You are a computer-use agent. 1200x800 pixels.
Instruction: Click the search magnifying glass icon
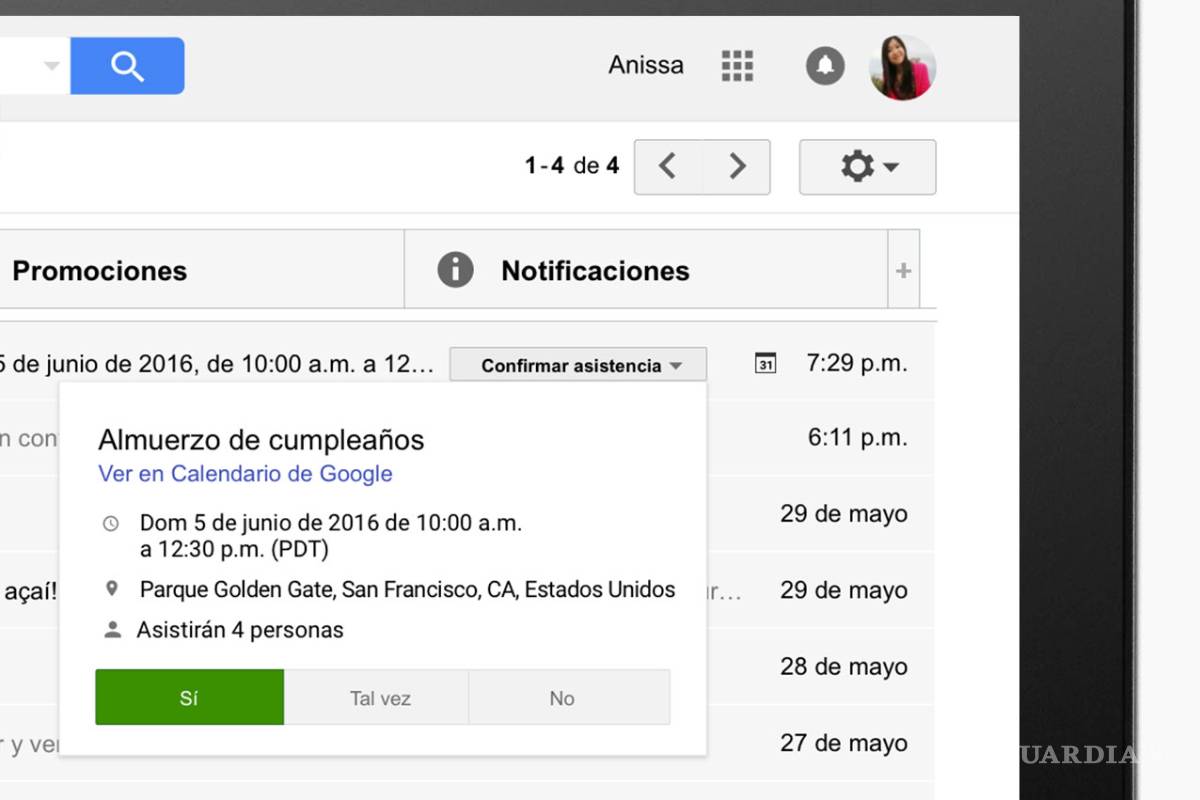click(127, 65)
